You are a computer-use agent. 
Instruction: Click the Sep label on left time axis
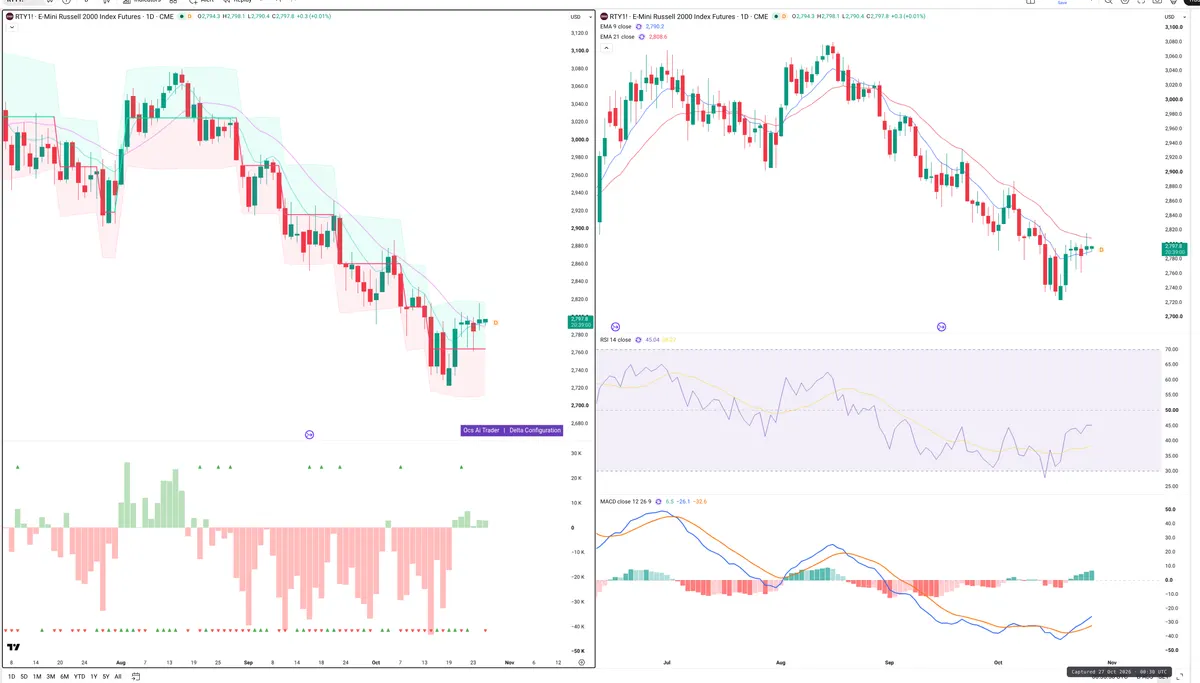(247, 662)
